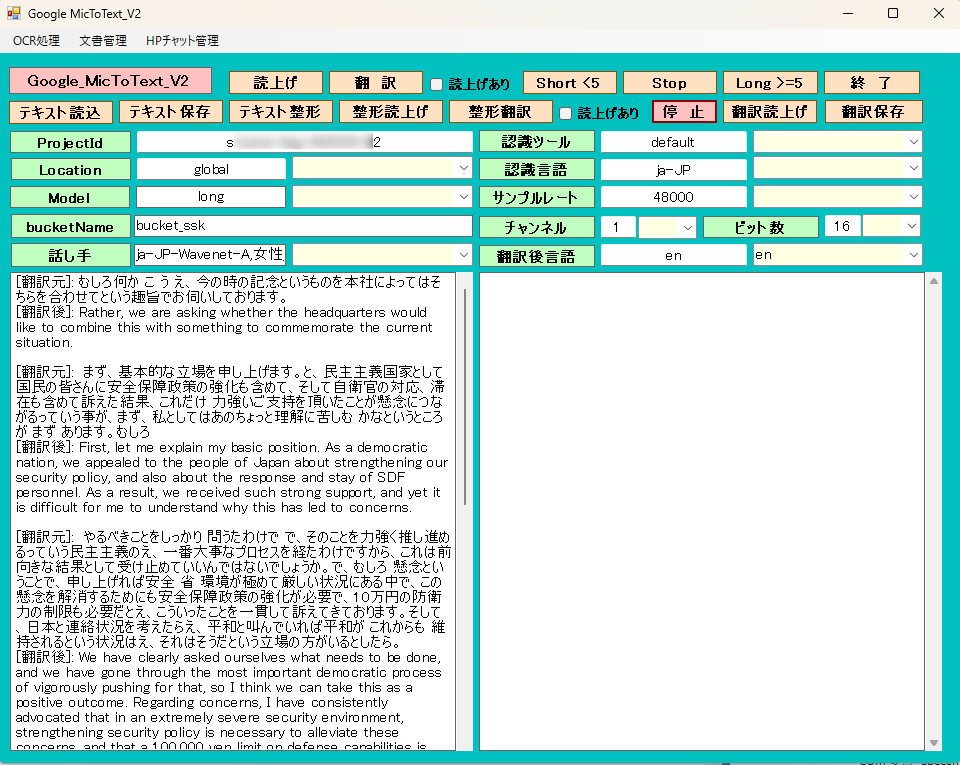960x765 pixels.
Task: Open the OCR処理 menu
Action: 36,41
